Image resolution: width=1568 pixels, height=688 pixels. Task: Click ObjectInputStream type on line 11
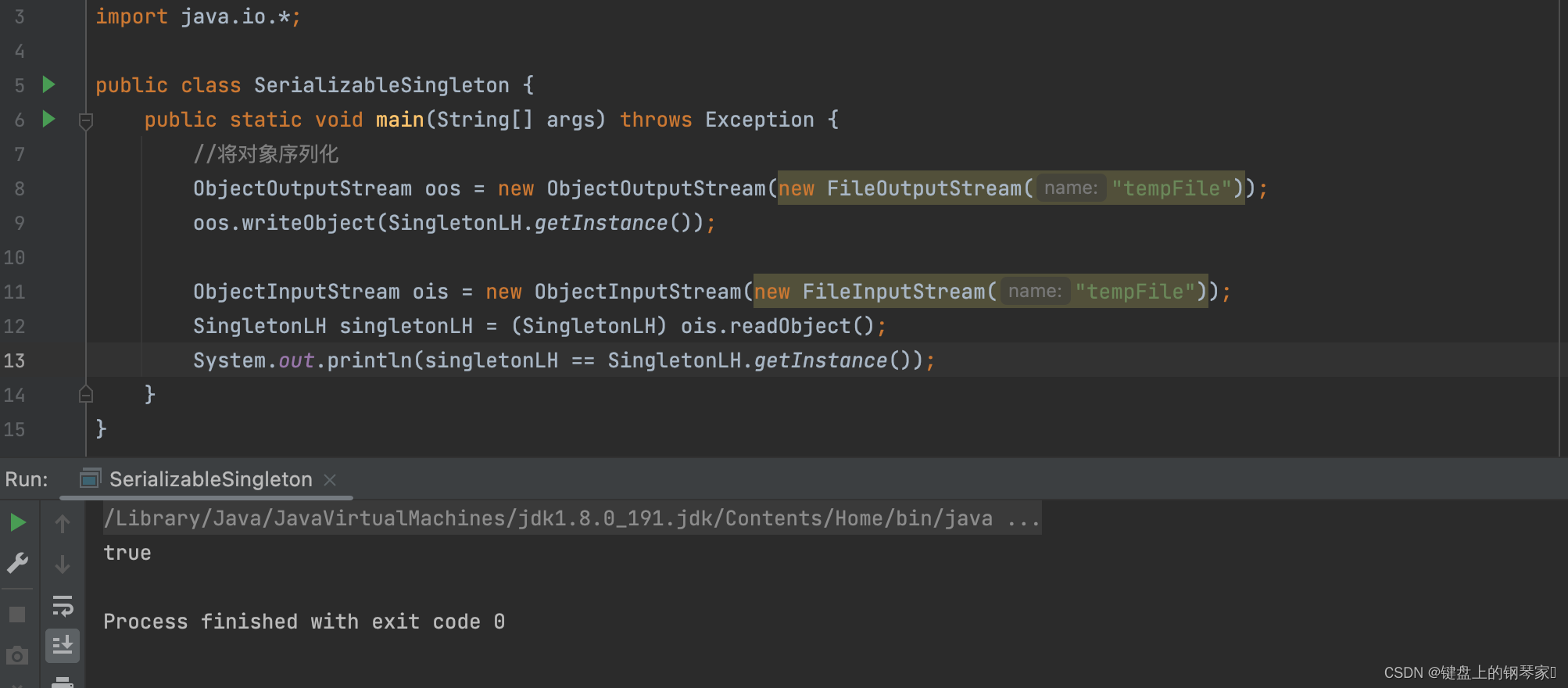tap(296, 292)
